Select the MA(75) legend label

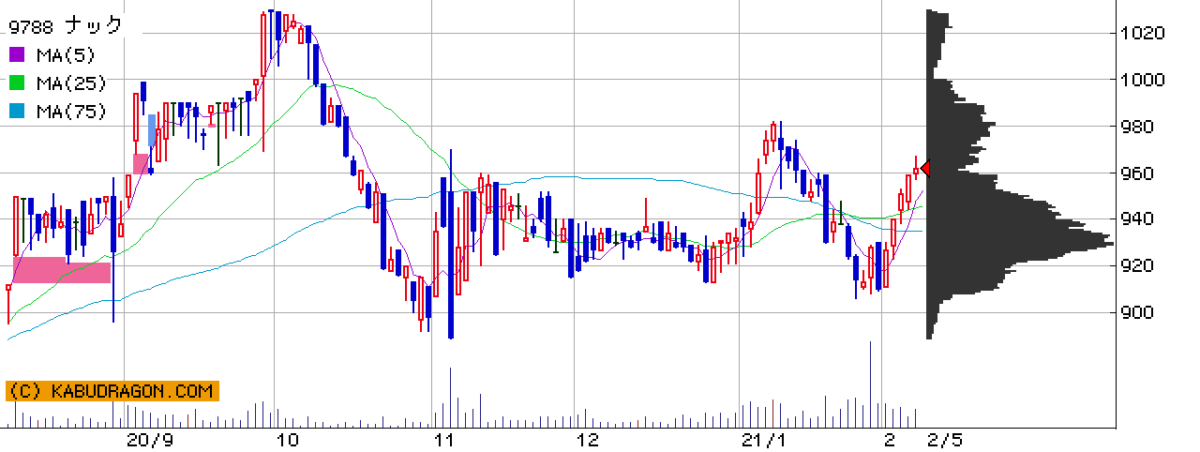click(71, 112)
